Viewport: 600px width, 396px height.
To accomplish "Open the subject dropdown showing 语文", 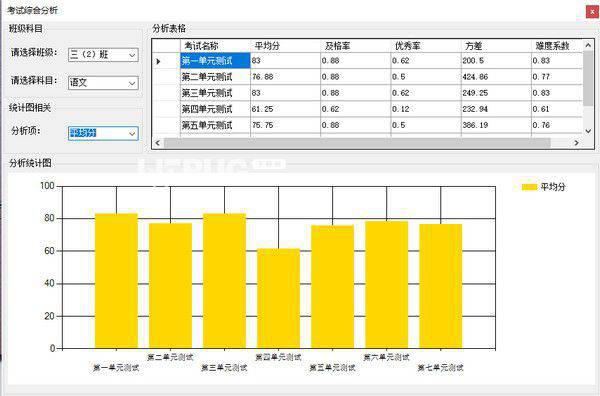I will tap(103, 83).
